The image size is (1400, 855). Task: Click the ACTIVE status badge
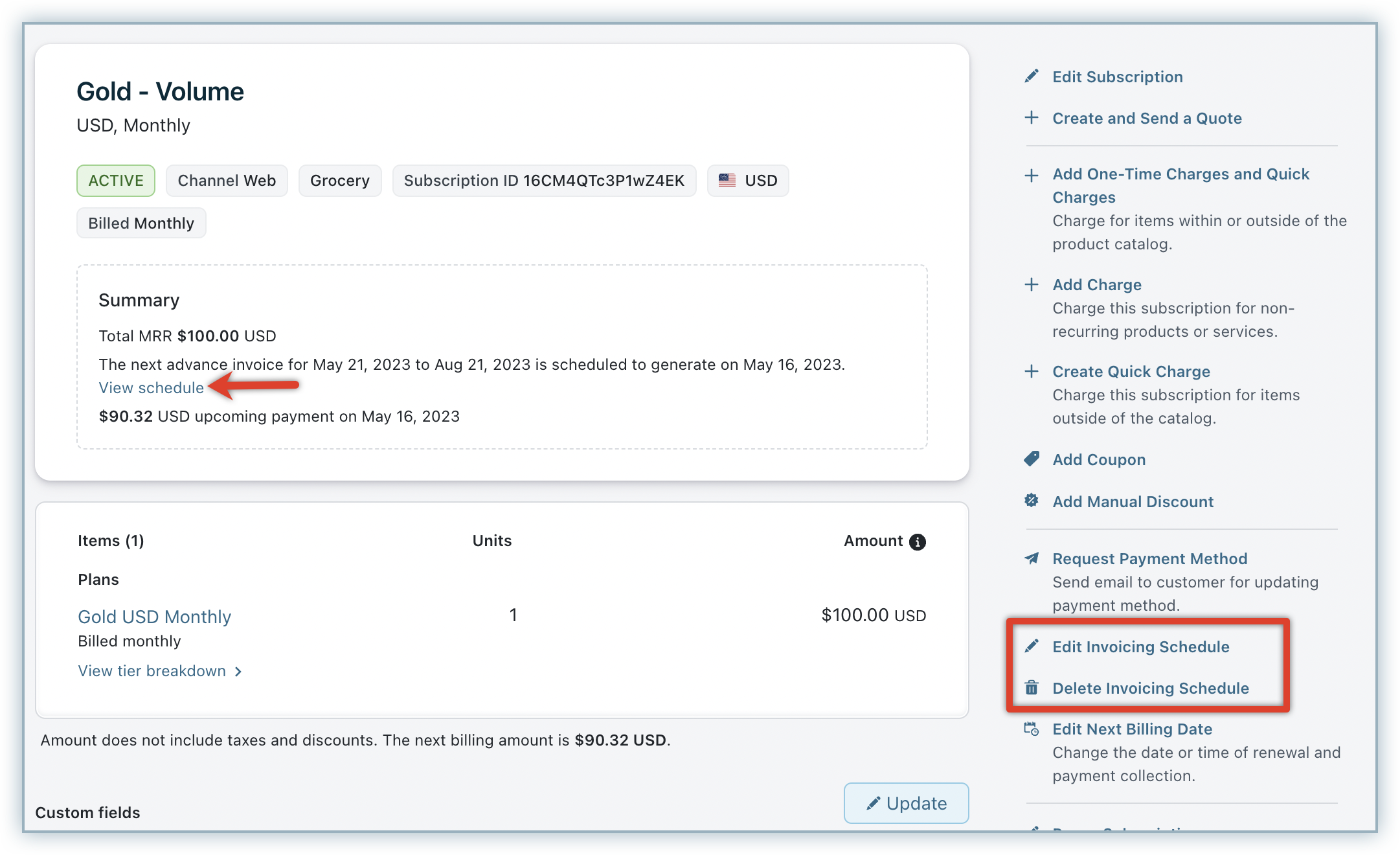(x=116, y=181)
